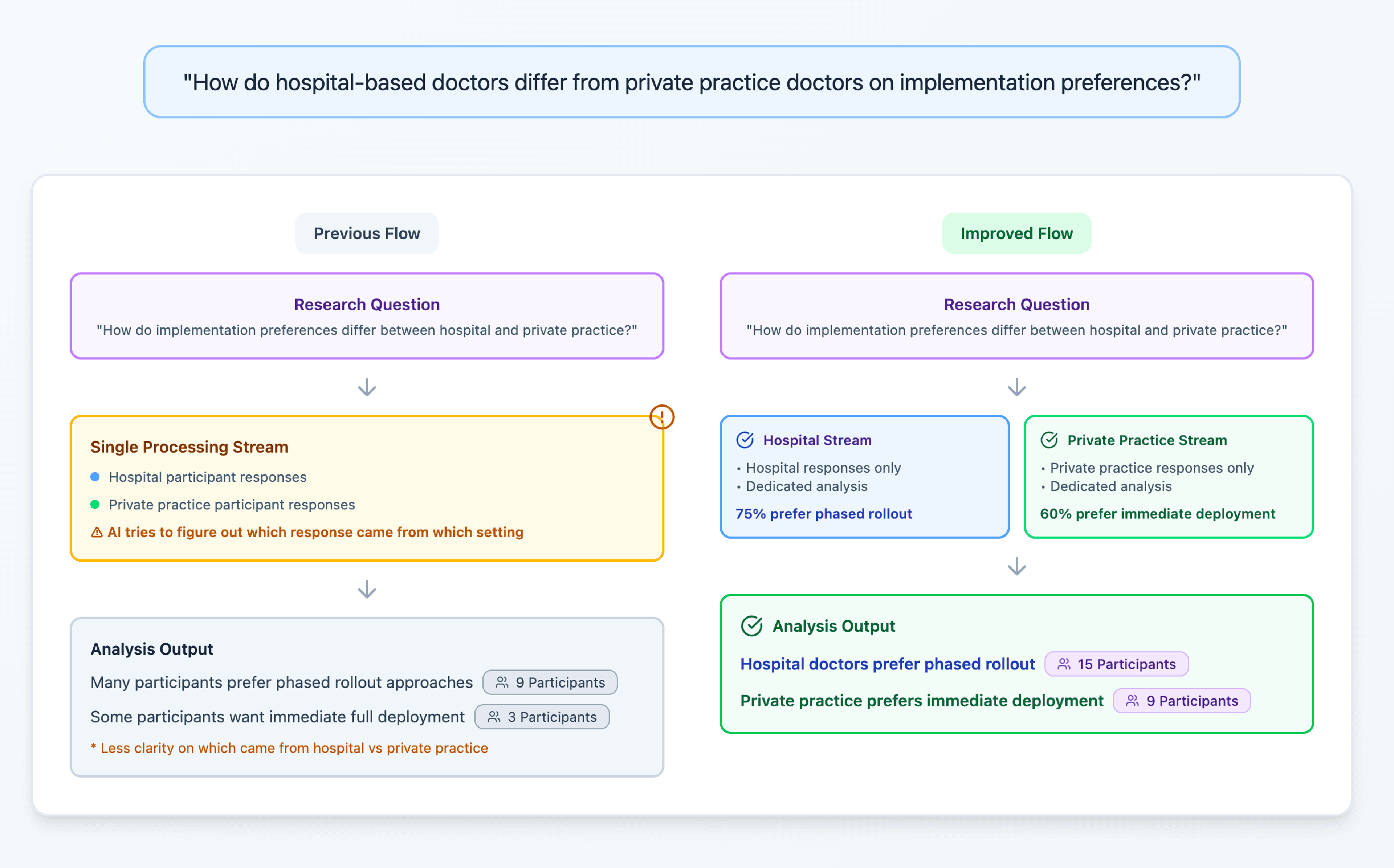Click 'Private Practice Stream' title
The image size is (1394, 868).
[1147, 440]
